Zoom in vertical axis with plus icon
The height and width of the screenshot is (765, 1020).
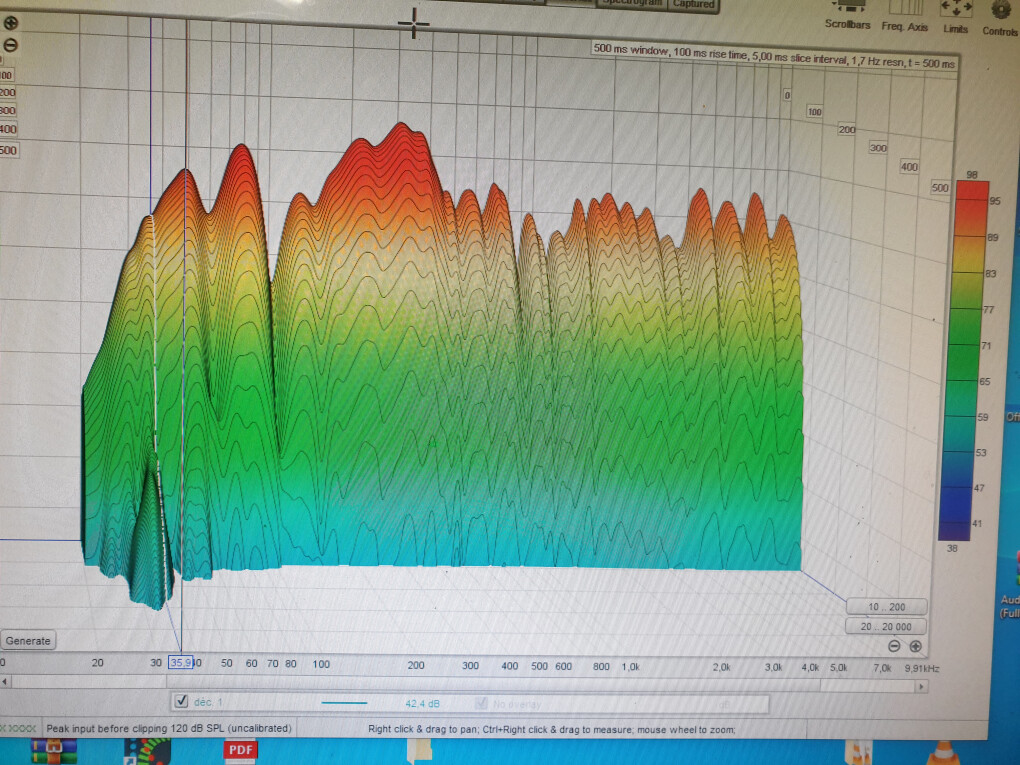tap(10, 23)
